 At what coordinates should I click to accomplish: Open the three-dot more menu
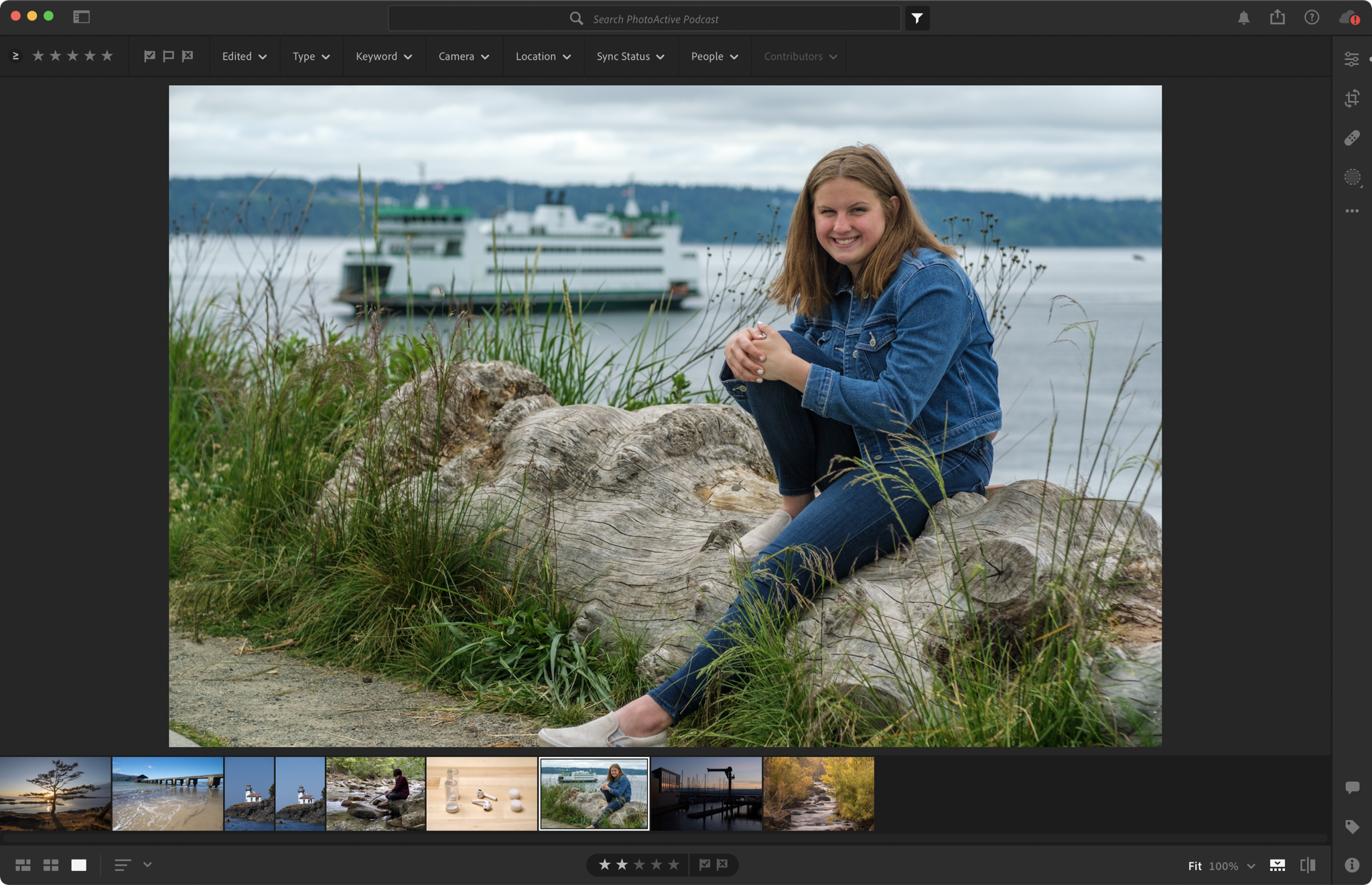point(1352,211)
